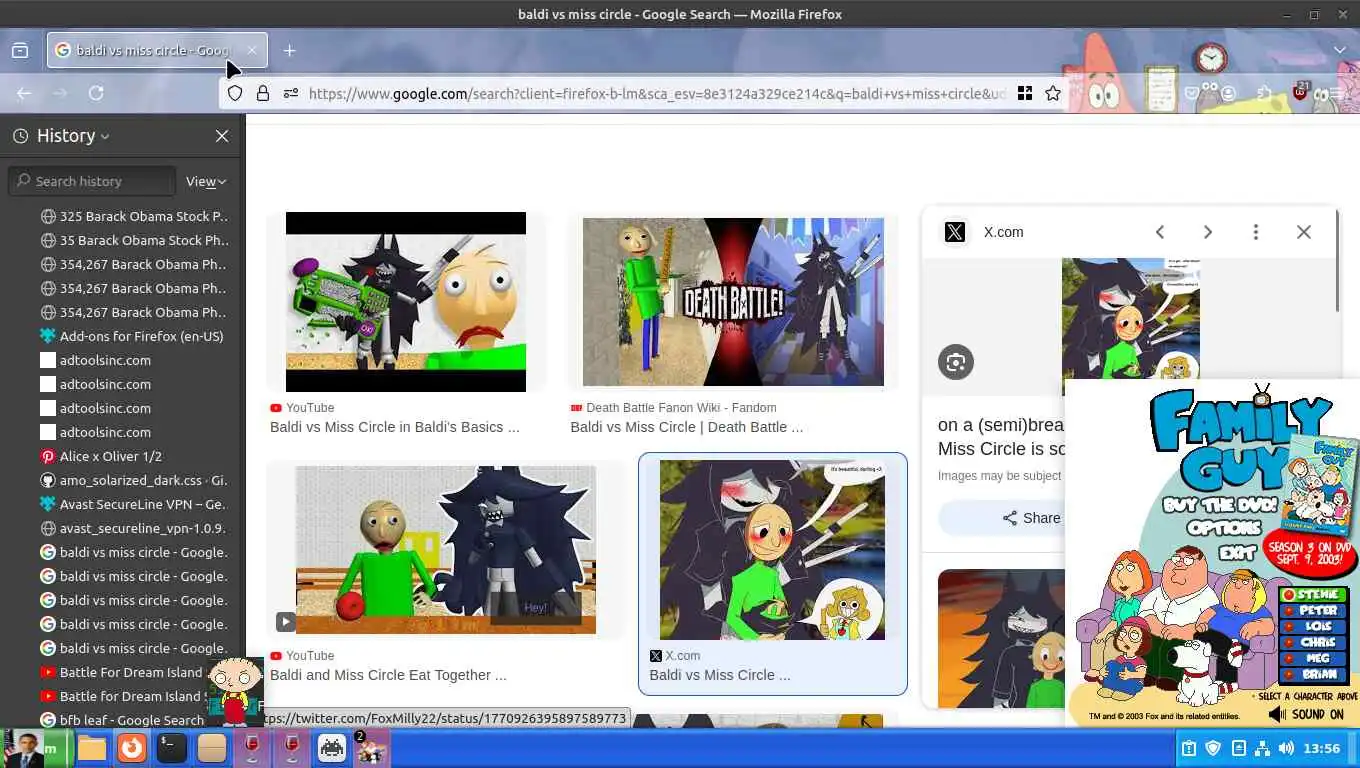Open X.com 'Baldi vs Miss Circle' result link

pos(720,675)
